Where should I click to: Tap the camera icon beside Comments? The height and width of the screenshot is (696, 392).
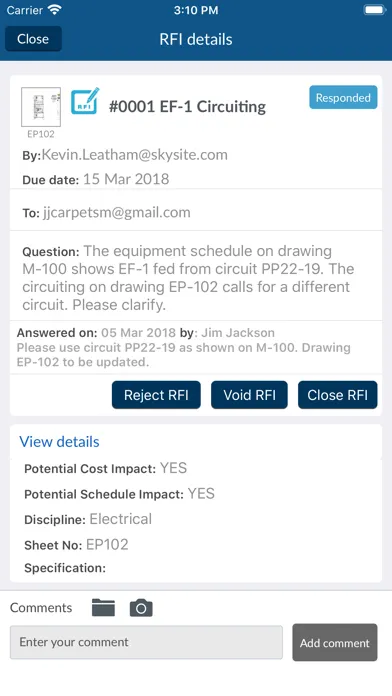[141, 608]
